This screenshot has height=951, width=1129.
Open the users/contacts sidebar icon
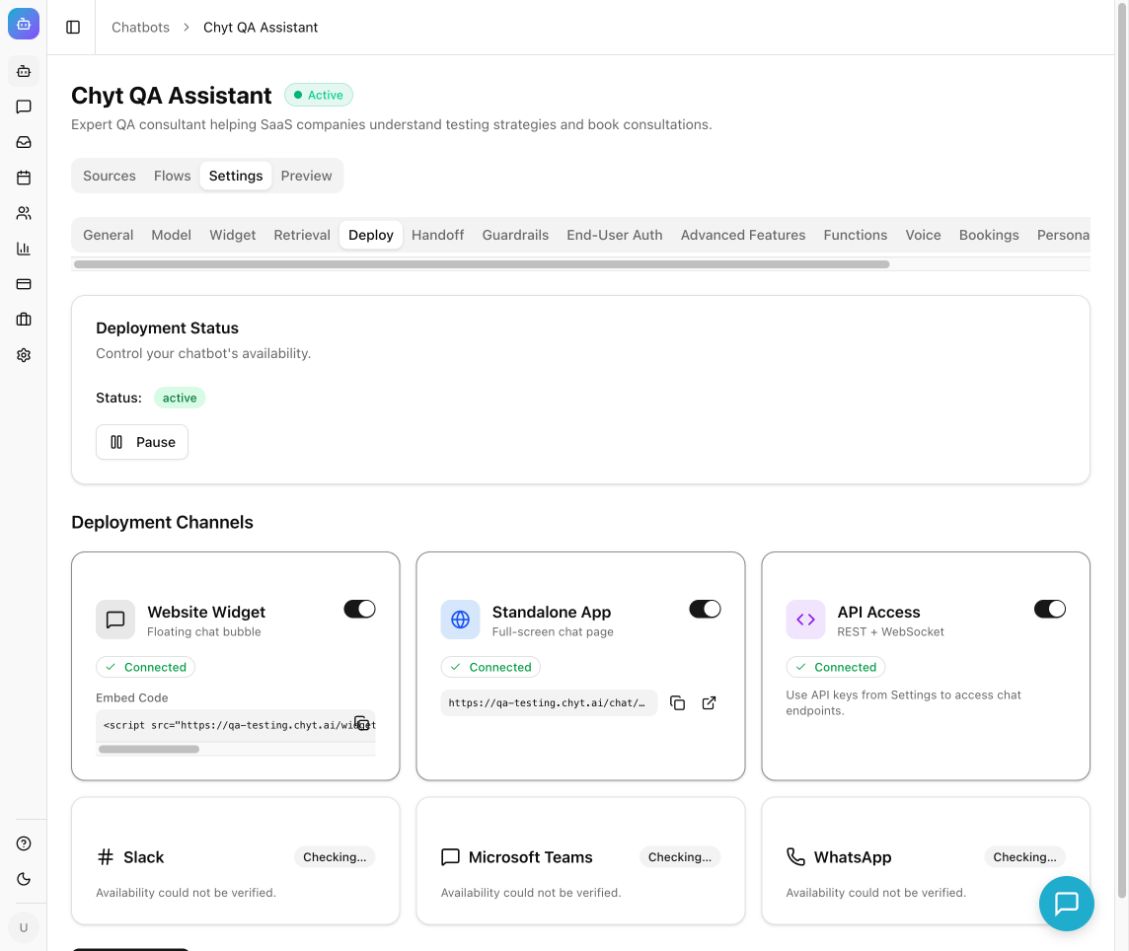(24, 213)
